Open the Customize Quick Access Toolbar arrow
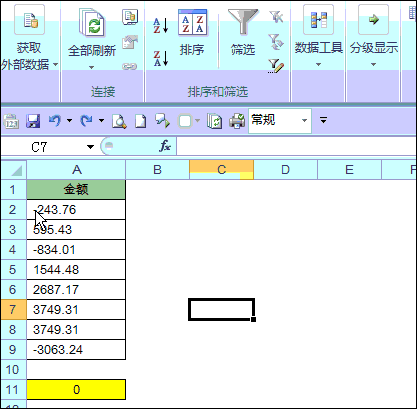The image size is (417, 409). coord(323,120)
